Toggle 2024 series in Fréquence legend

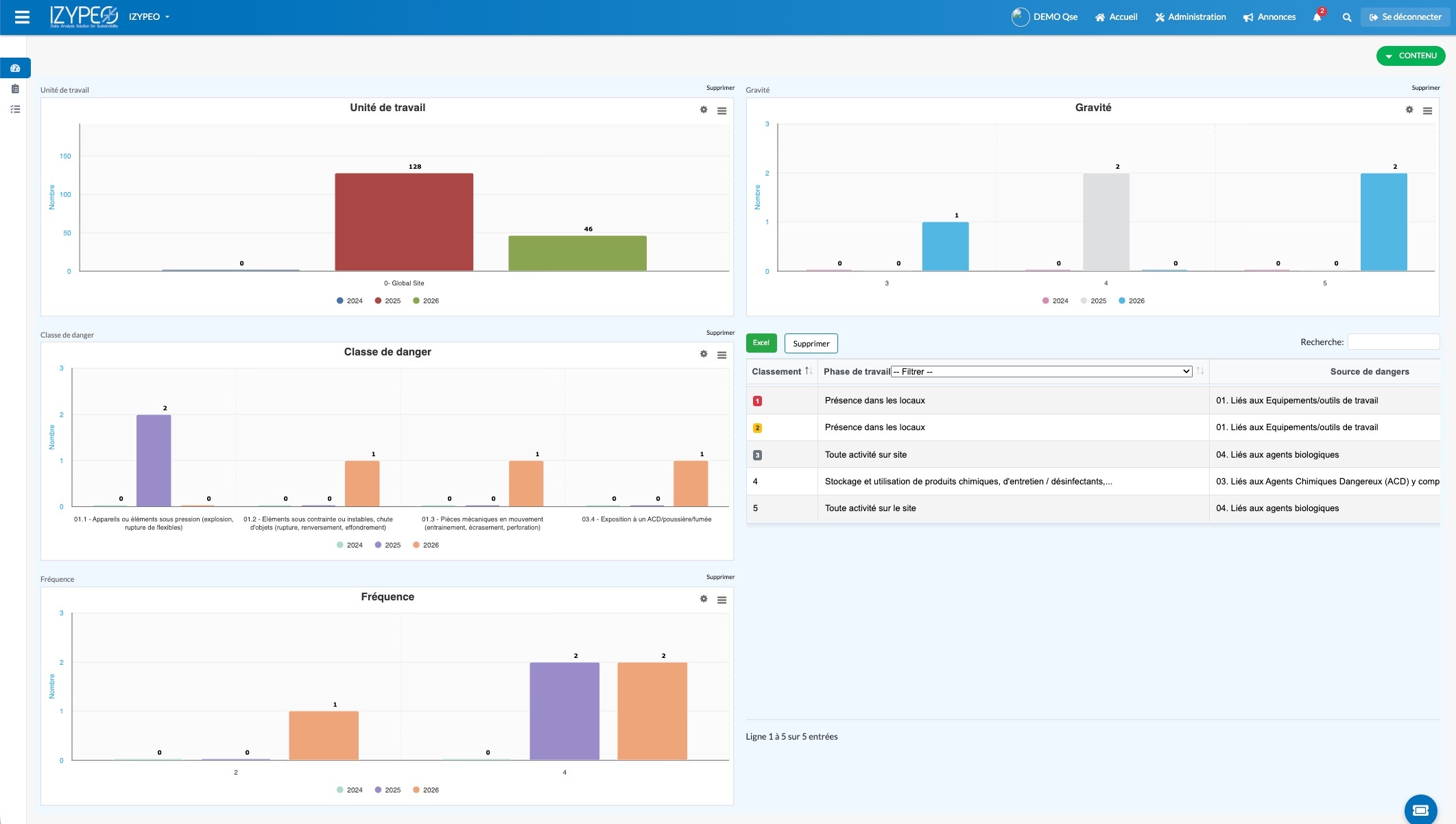349,790
